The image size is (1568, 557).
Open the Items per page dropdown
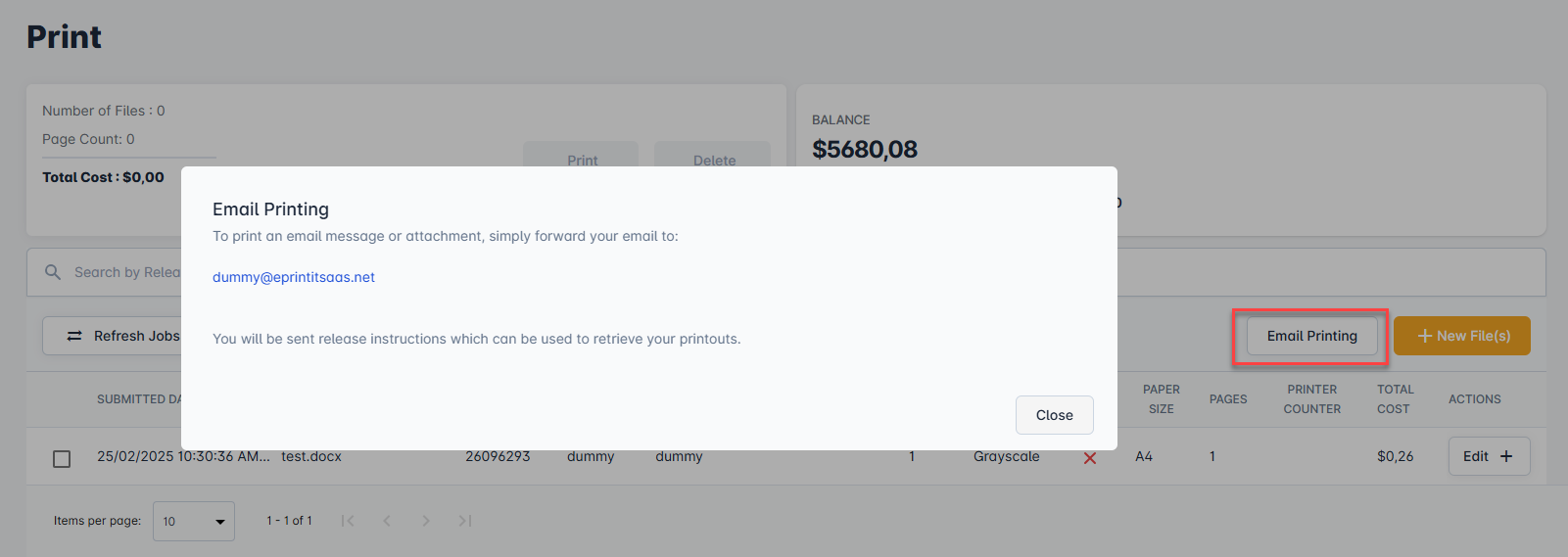click(194, 521)
